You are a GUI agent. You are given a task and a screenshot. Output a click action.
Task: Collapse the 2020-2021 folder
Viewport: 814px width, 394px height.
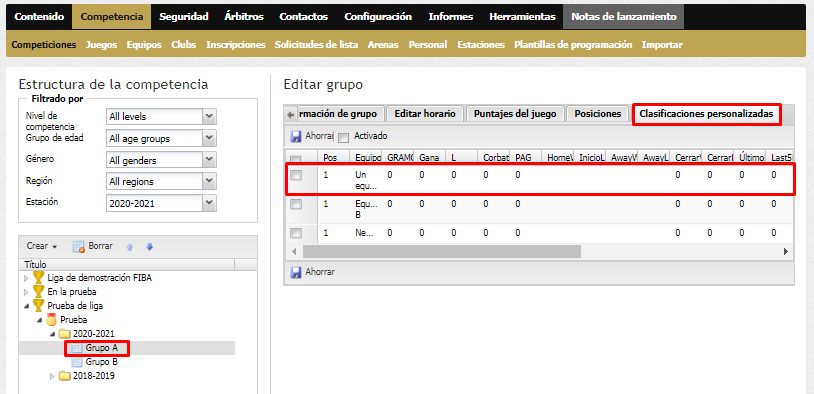52,334
